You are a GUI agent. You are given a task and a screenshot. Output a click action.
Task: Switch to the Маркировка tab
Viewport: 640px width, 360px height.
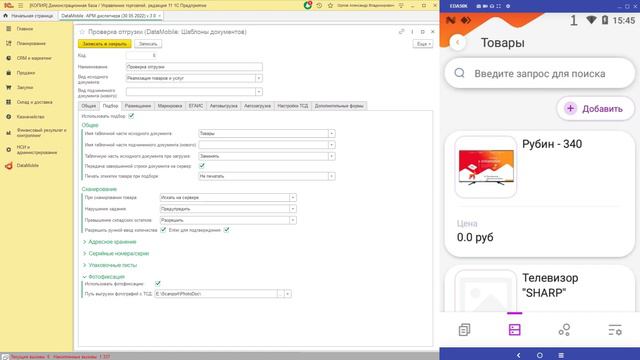point(170,106)
